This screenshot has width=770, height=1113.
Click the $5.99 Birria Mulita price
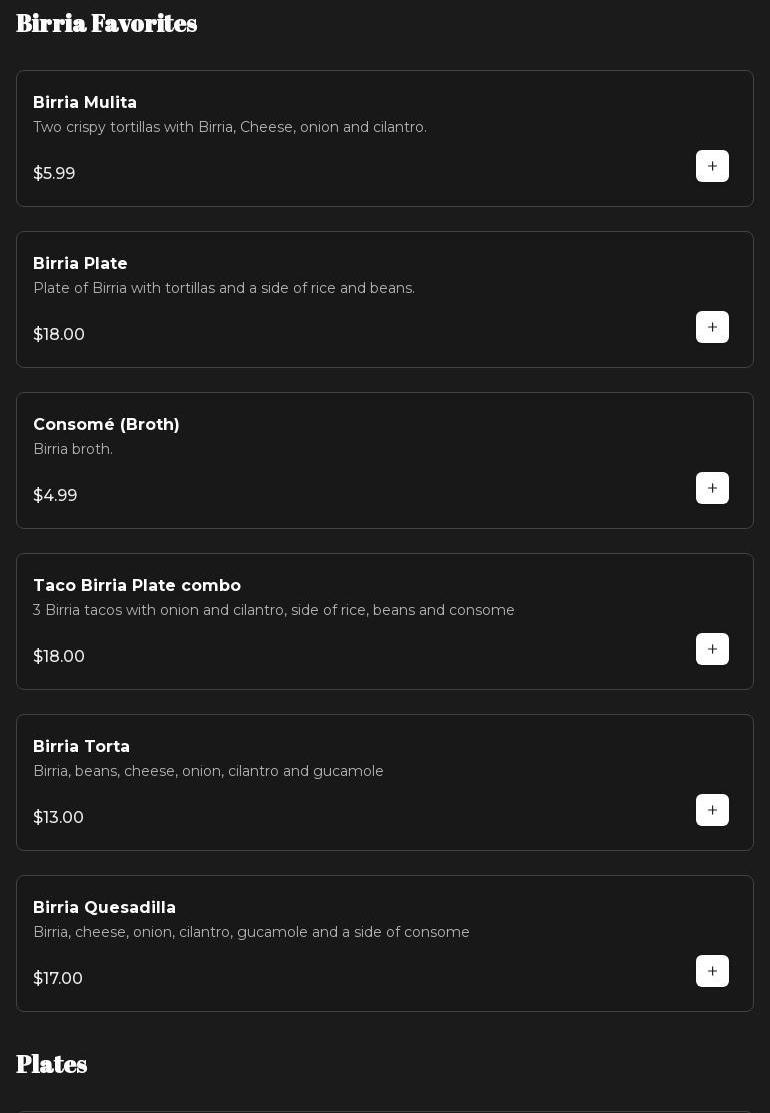pyautogui.click(x=54, y=174)
